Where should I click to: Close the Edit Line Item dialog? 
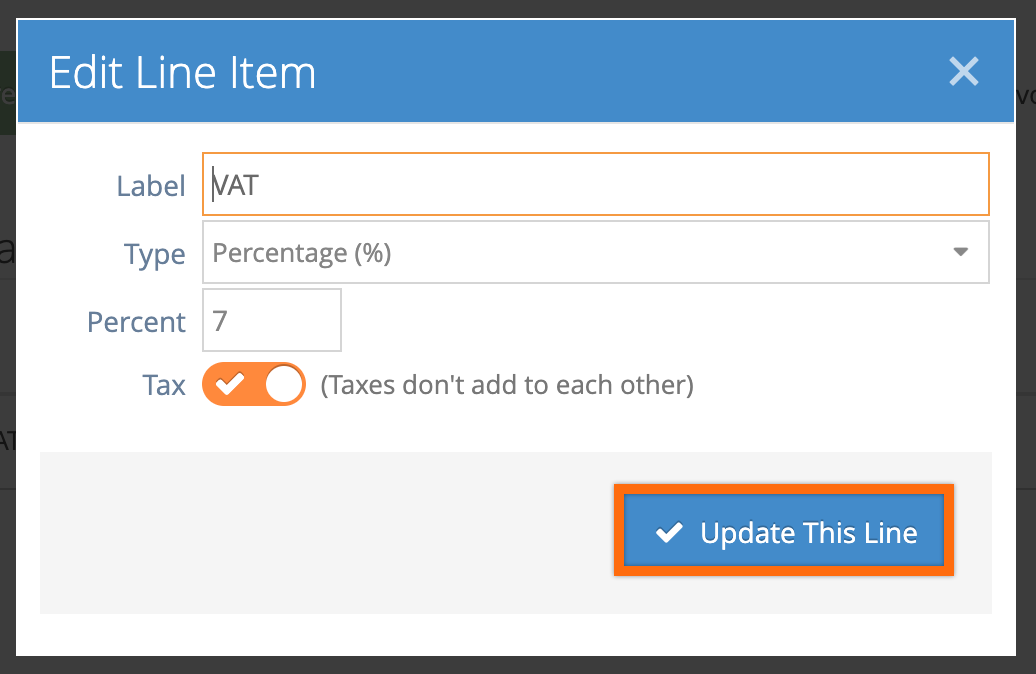tap(963, 71)
